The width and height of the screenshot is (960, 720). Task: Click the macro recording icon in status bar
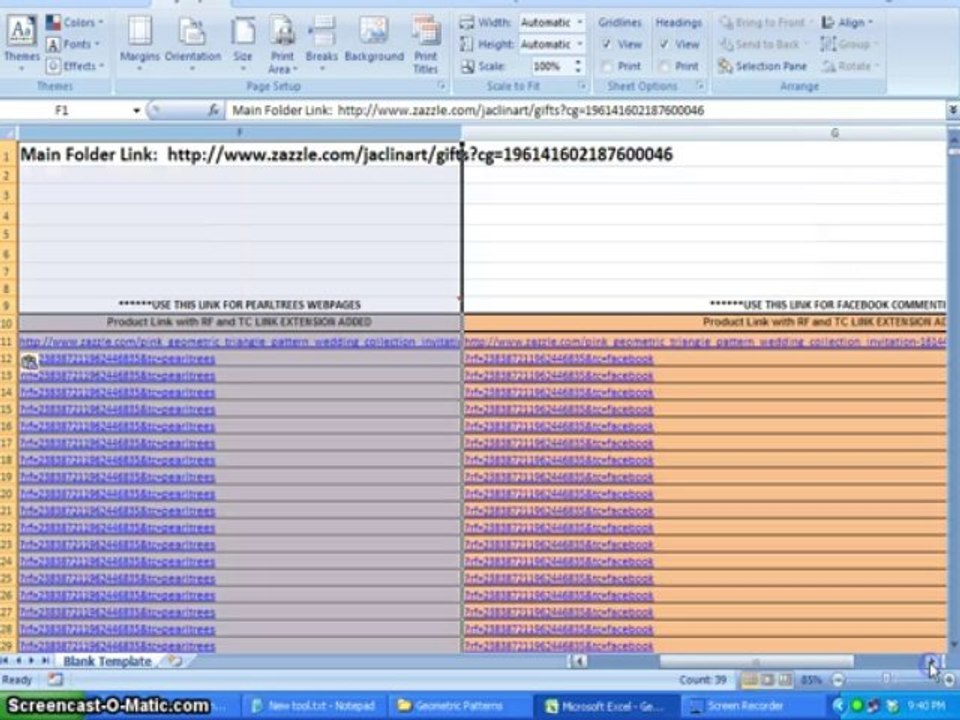(55, 680)
